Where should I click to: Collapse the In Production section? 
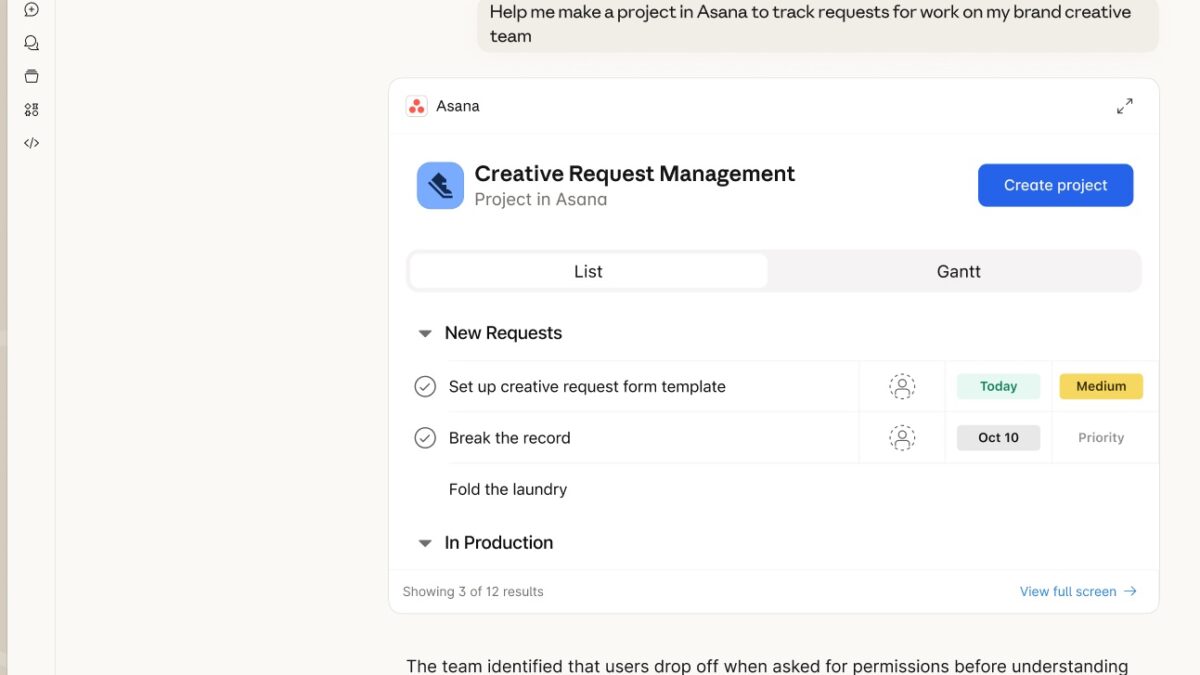425,543
